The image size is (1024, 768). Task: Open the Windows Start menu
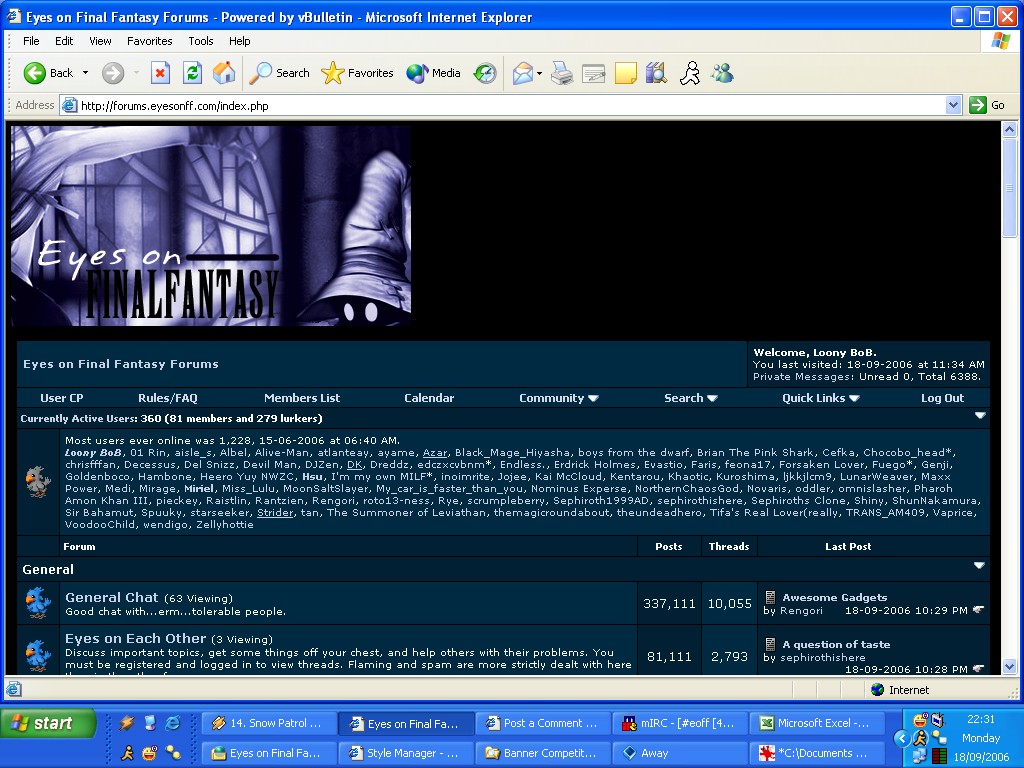click(x=49, y=723)
